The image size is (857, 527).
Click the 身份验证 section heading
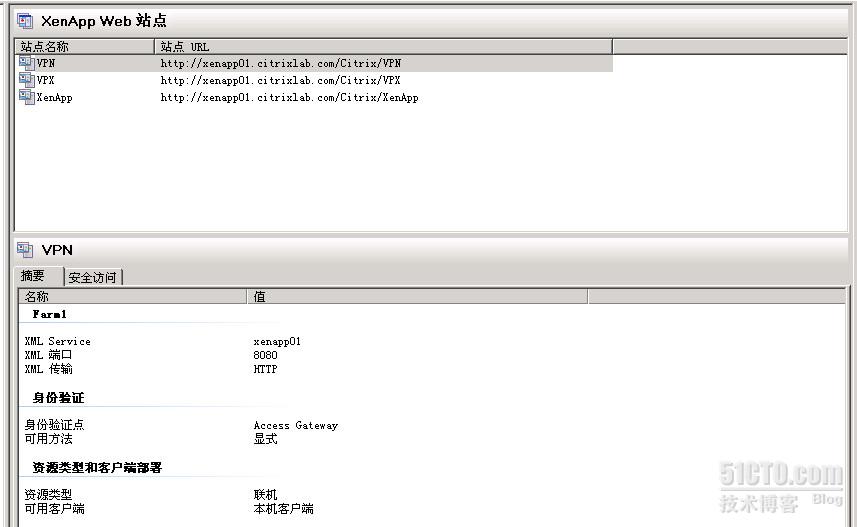tap(58, 397)
